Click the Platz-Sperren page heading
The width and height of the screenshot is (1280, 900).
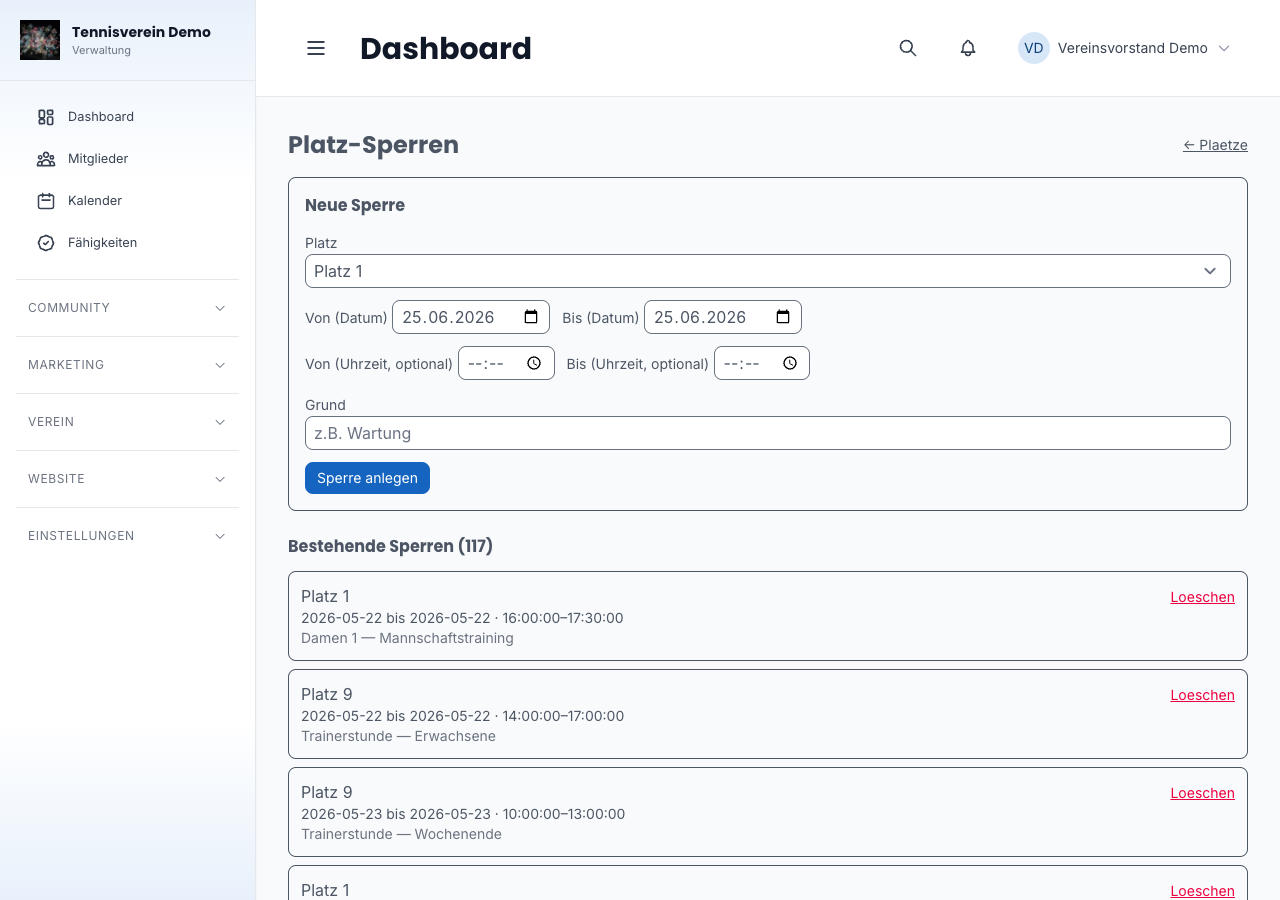[373, 145]
